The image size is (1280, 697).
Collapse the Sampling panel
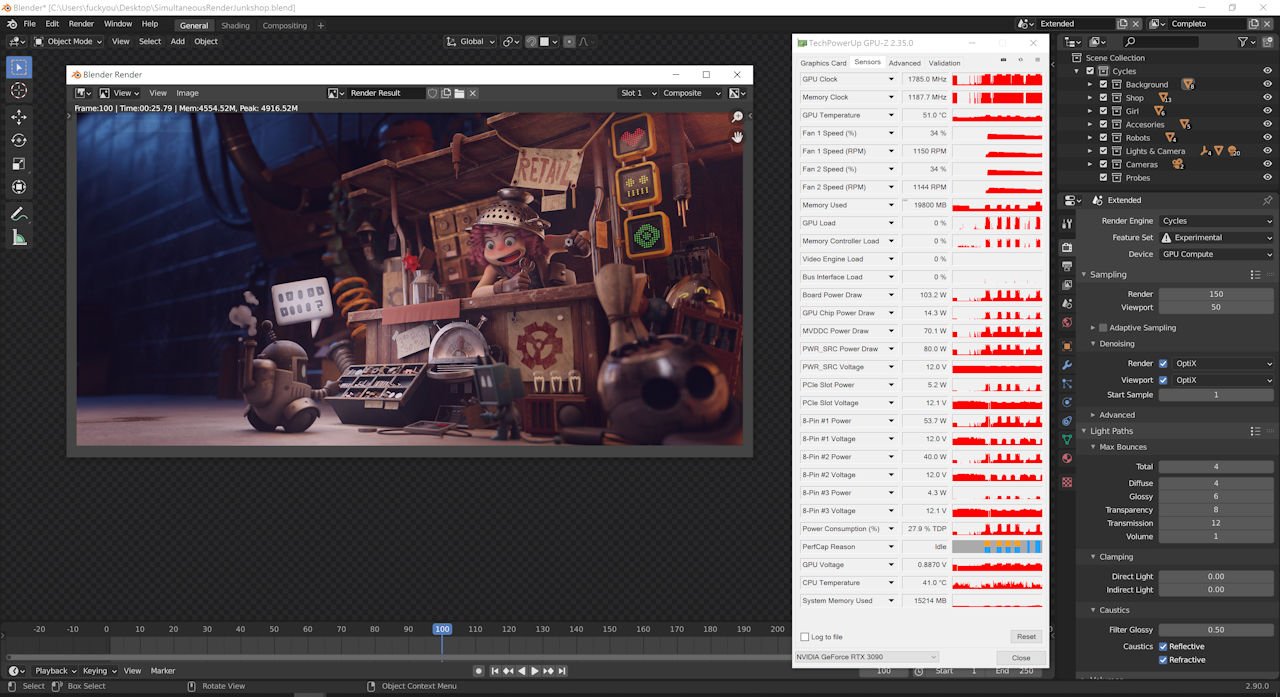tap(1108, 274)
